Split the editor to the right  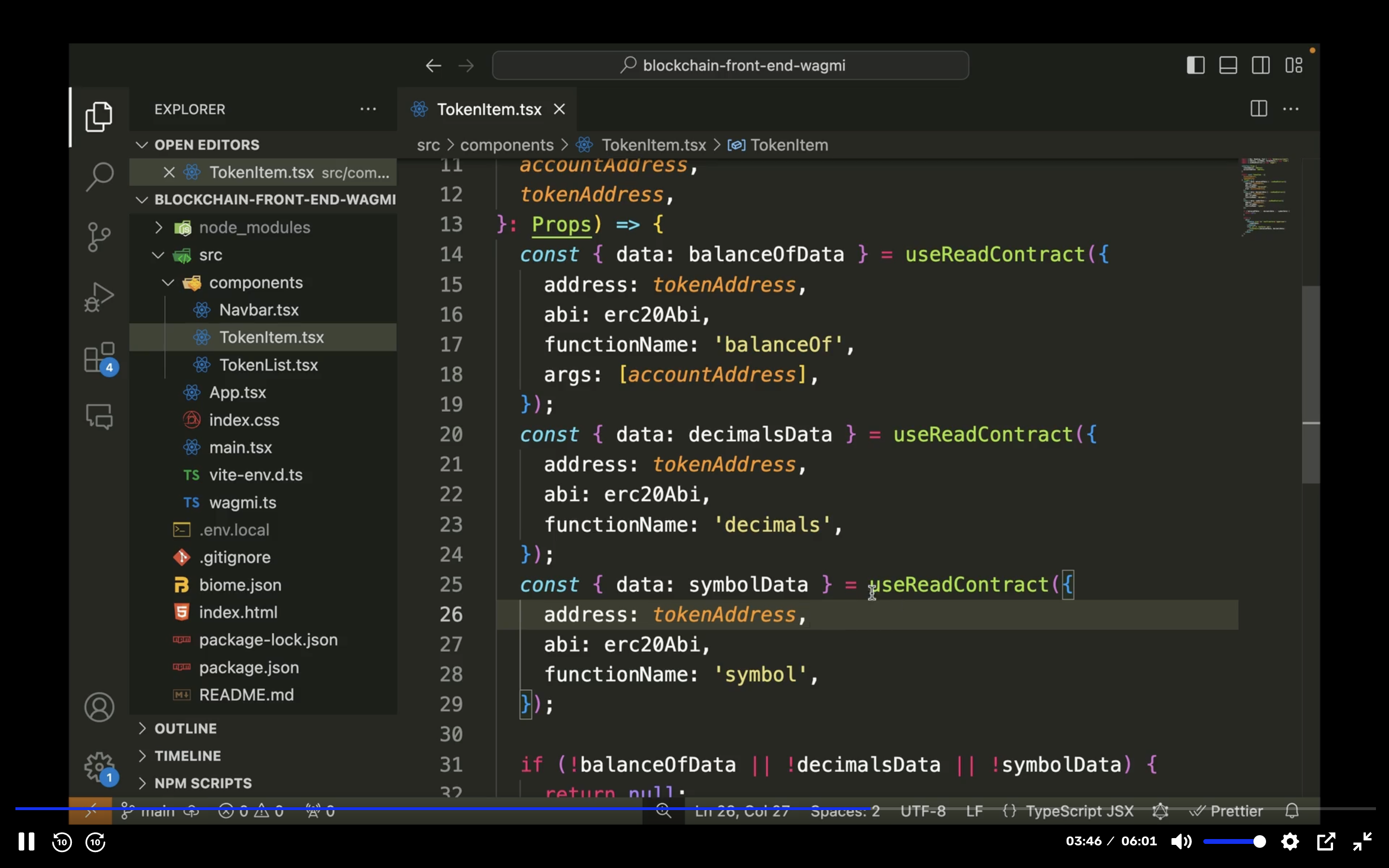point(1258,108)
